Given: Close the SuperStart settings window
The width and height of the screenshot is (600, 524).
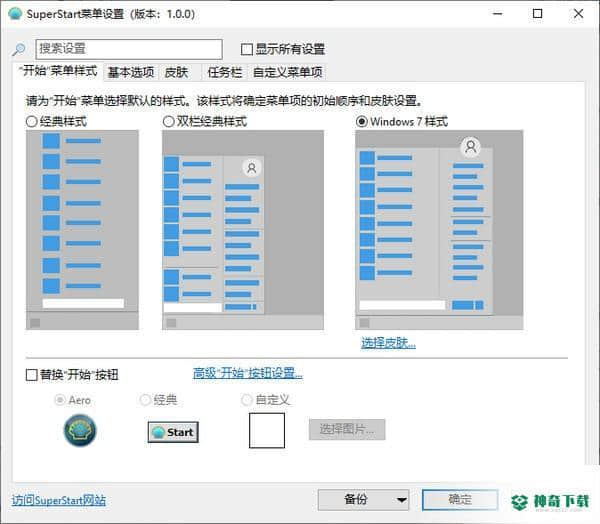Looking at the screenshot, I should (578, 14).
